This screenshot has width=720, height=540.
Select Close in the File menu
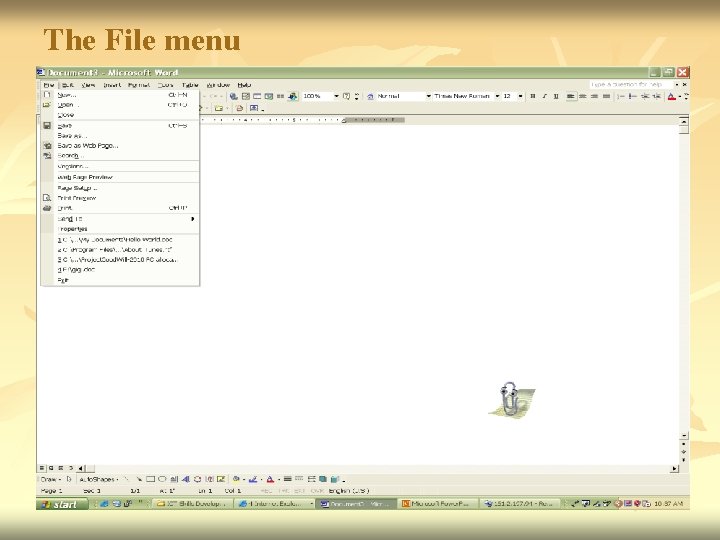120,115
